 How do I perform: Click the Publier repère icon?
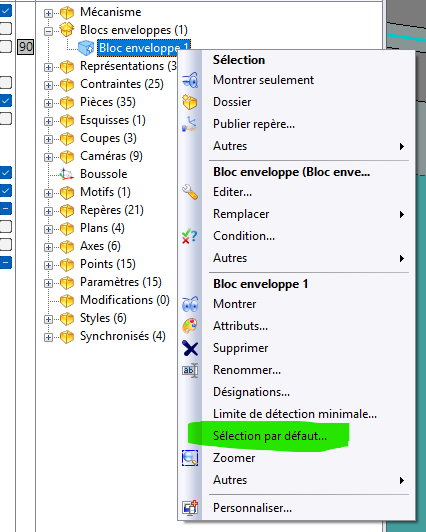pos(190,124)
